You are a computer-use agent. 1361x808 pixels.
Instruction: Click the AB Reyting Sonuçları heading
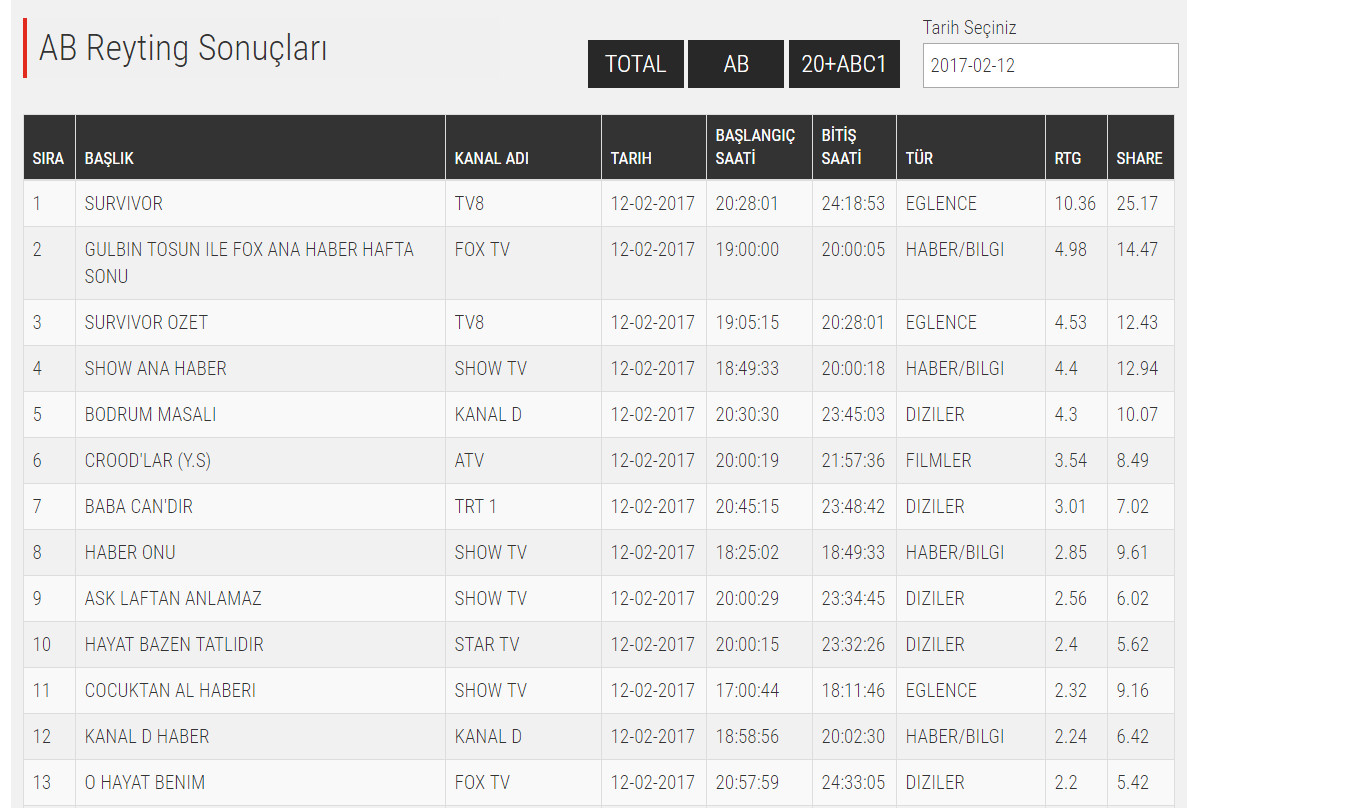coord(183,48)
